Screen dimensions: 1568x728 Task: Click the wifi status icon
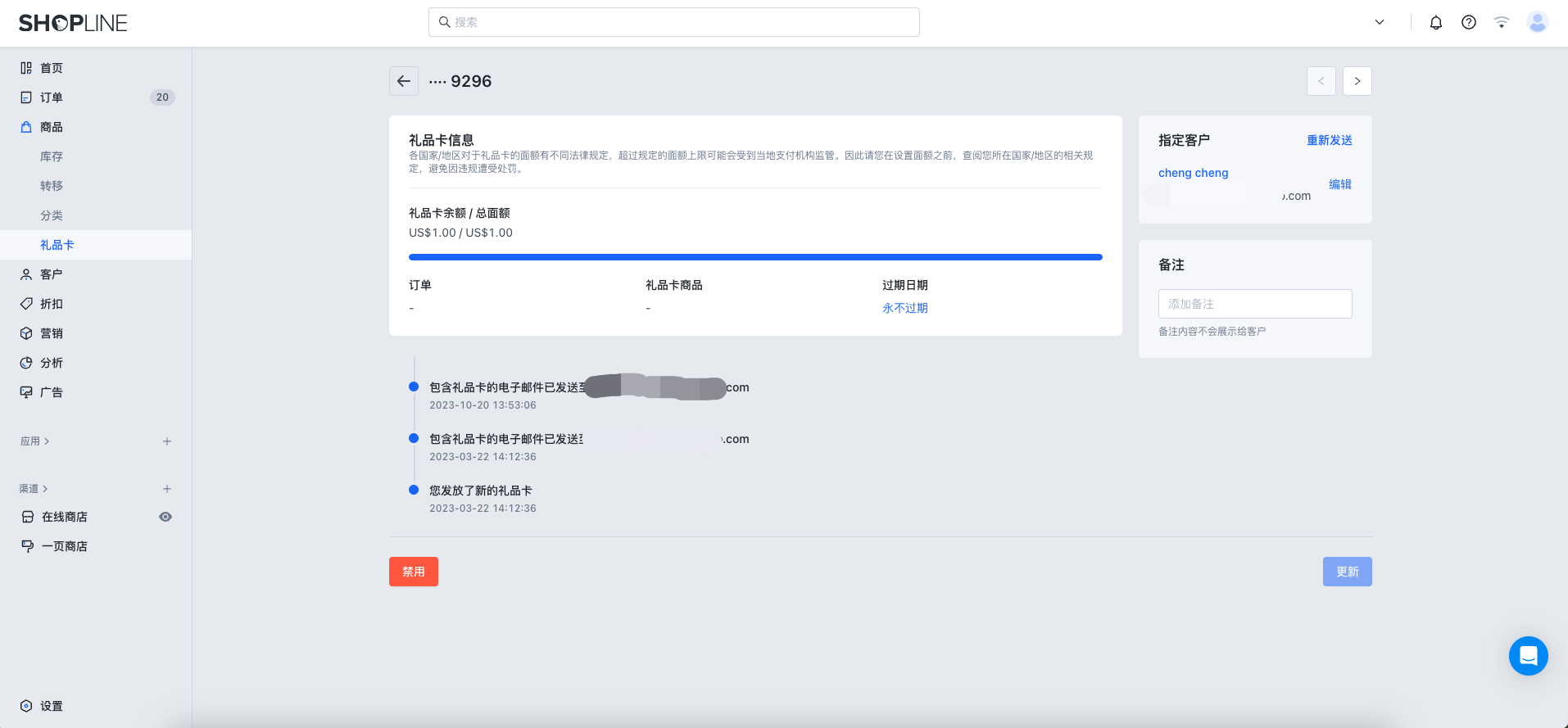pos(1502,23)
